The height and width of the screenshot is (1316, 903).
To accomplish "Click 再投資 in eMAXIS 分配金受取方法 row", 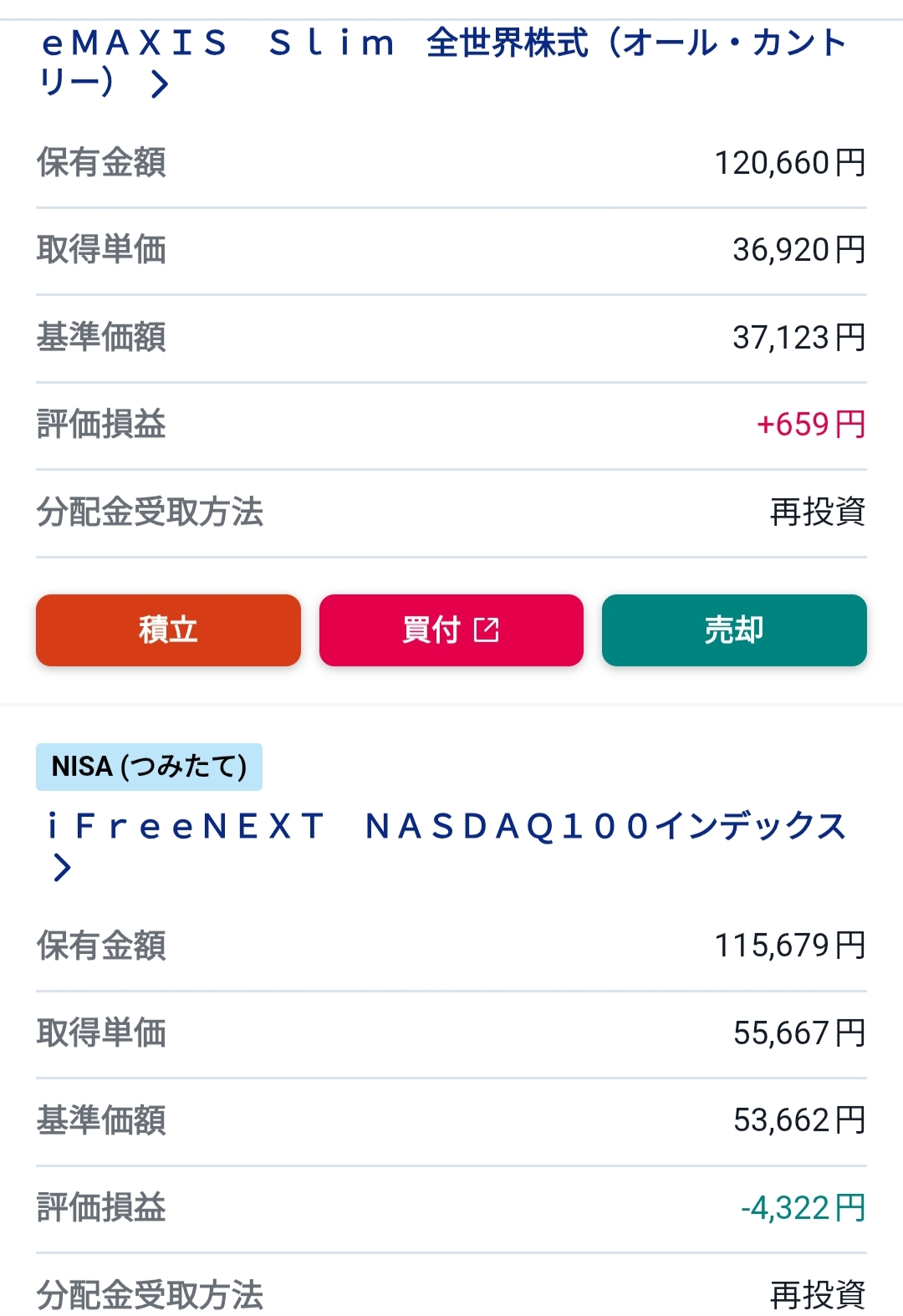I will point(818,512).
